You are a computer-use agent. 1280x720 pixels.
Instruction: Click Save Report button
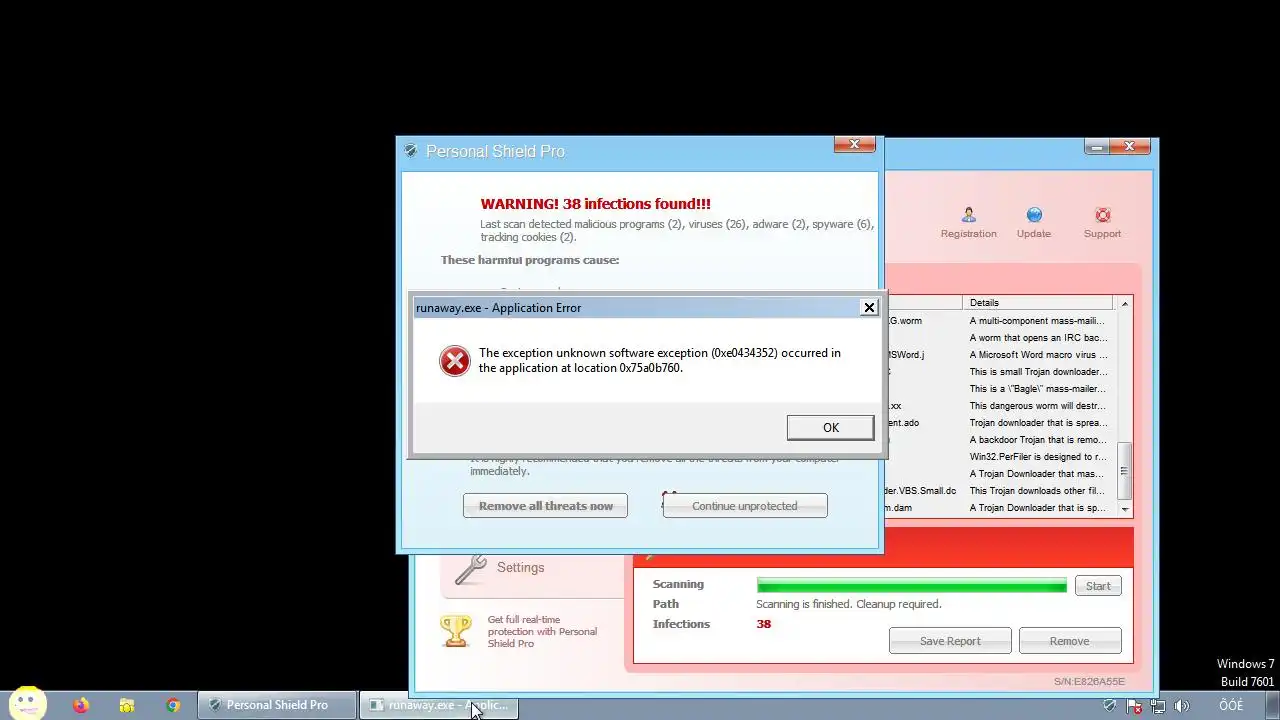pos(950,641)
